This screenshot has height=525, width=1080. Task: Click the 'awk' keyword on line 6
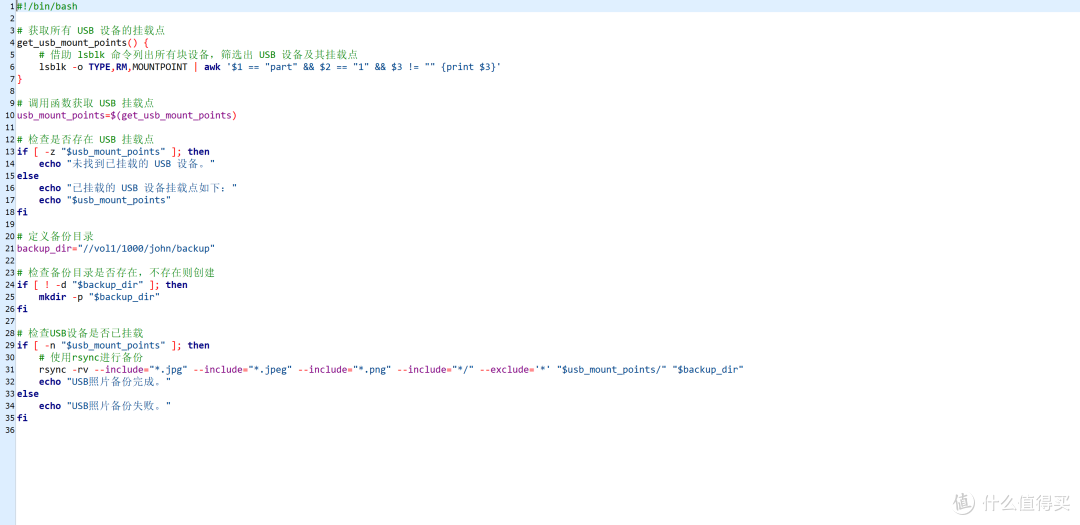tap(212, 67)
